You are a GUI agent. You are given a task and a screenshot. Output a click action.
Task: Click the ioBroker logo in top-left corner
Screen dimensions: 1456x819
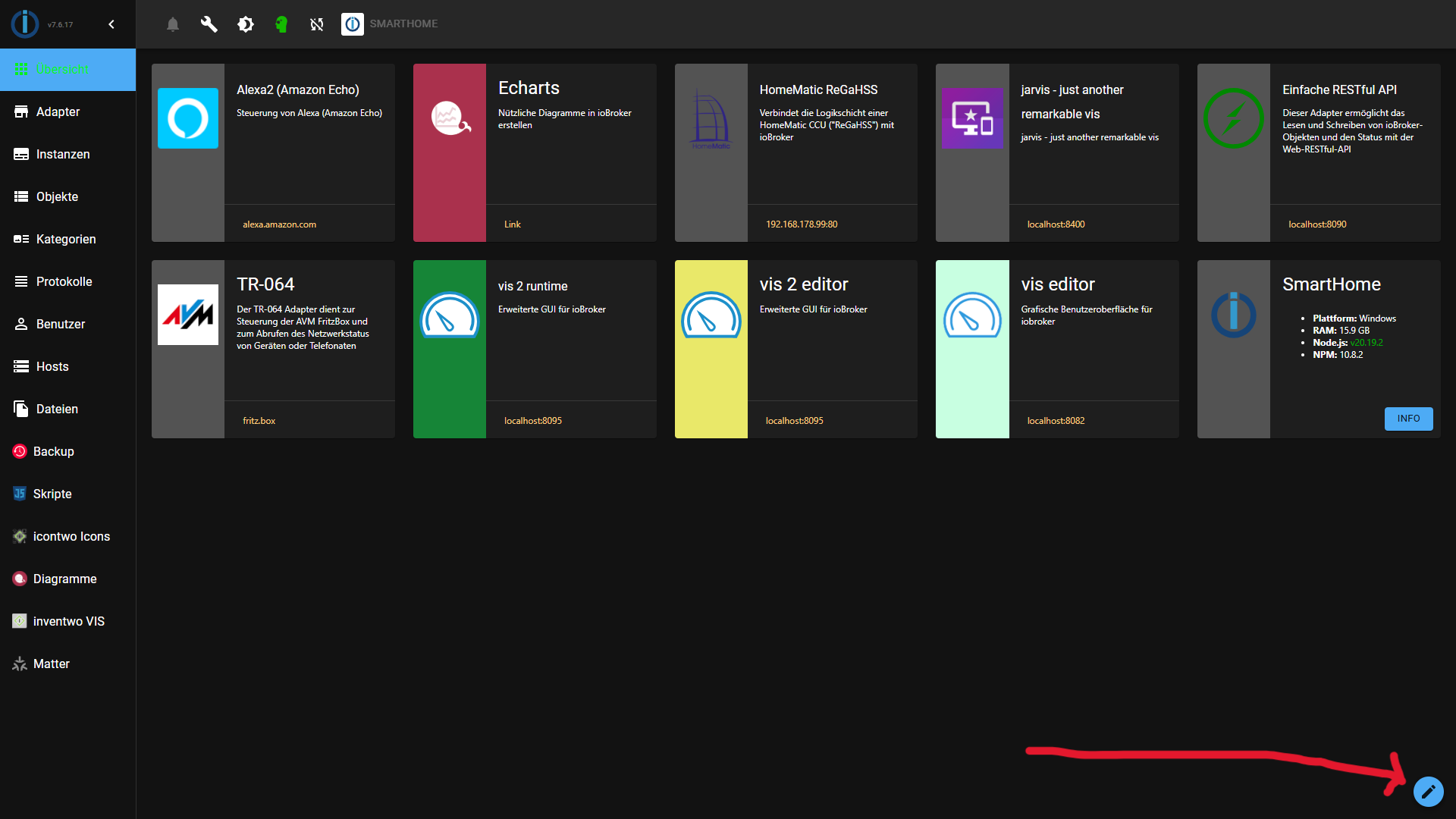coord(25,24)
